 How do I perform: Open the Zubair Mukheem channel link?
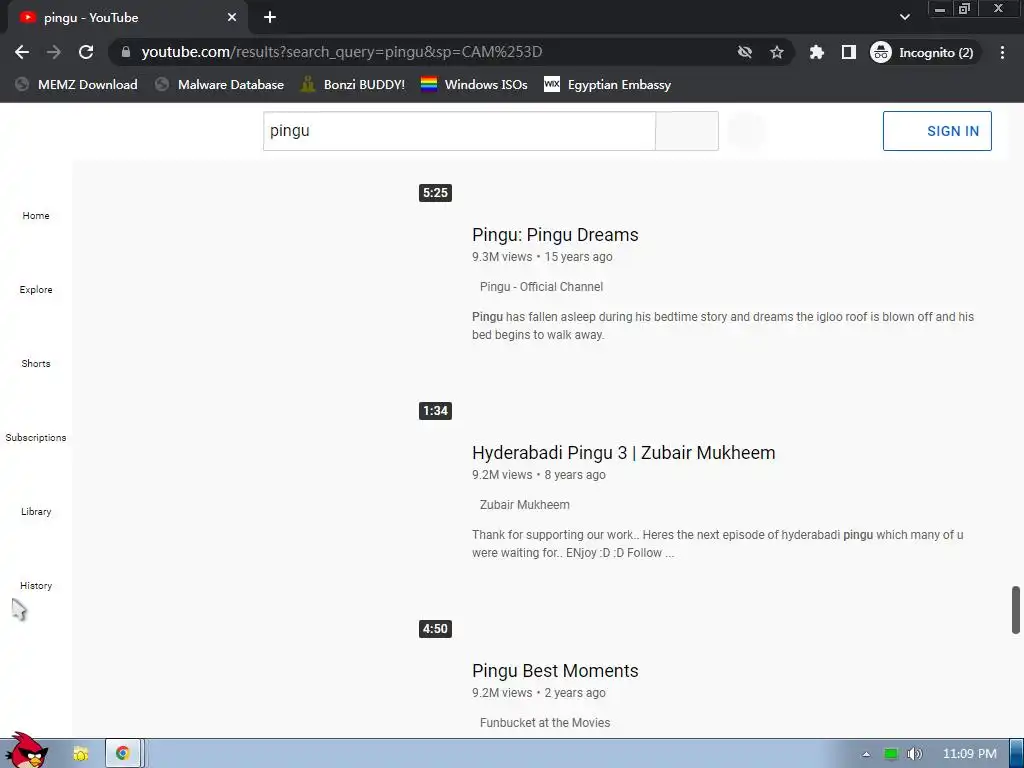coord(524,505)
